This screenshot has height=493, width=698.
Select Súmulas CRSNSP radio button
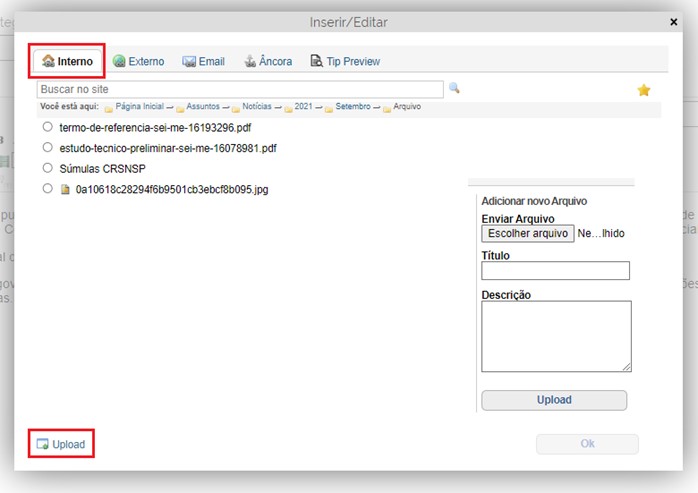tap(48, 168)
